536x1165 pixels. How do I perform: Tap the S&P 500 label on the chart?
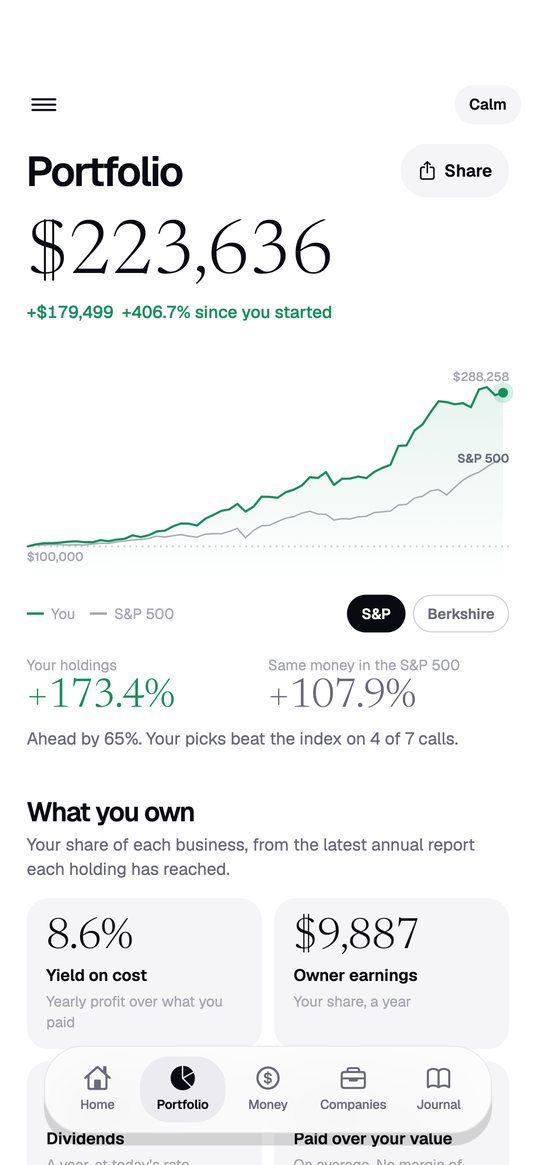[x=483, y=458]
